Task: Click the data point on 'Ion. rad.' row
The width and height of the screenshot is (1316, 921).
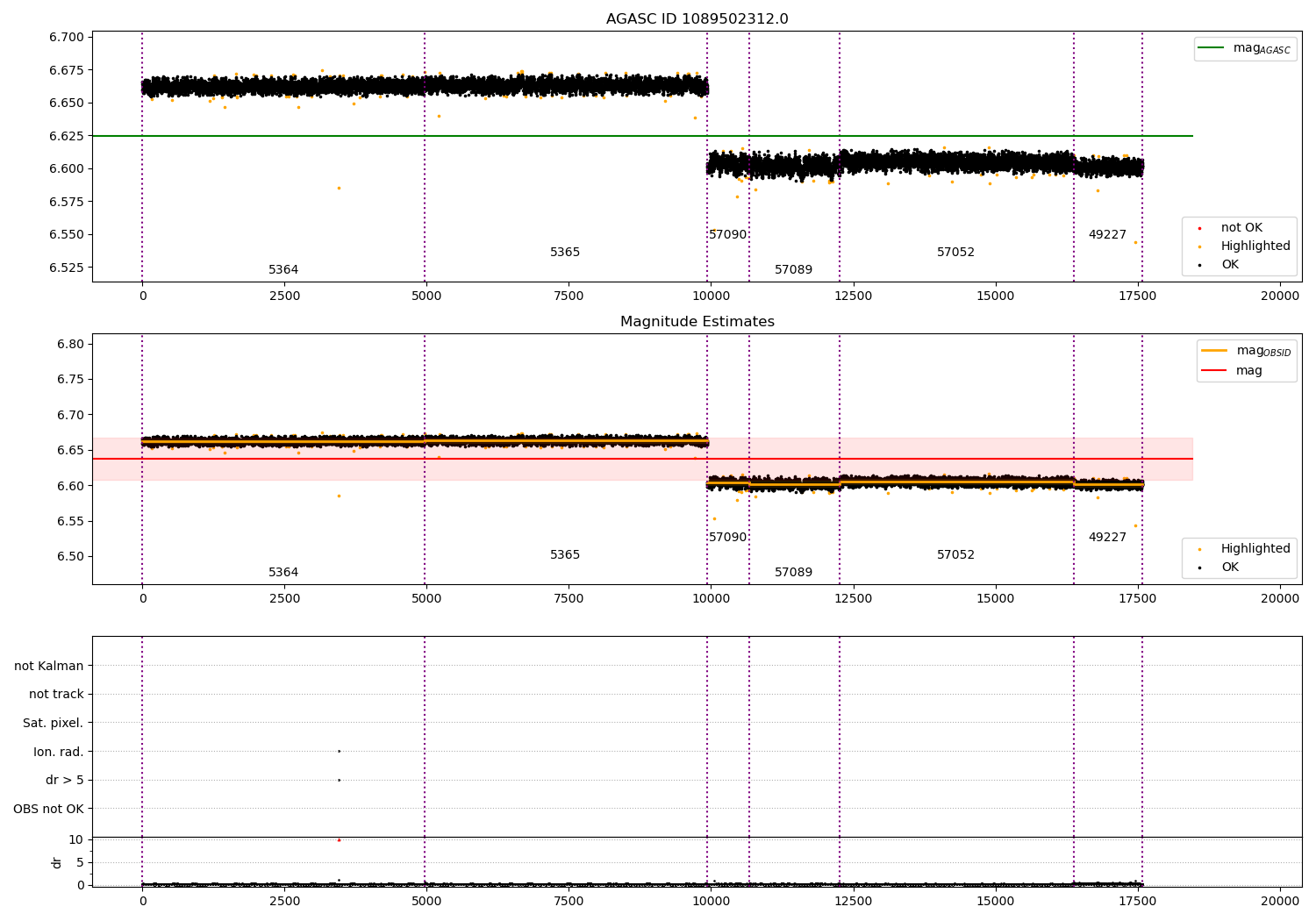Action: click(339, 751)
